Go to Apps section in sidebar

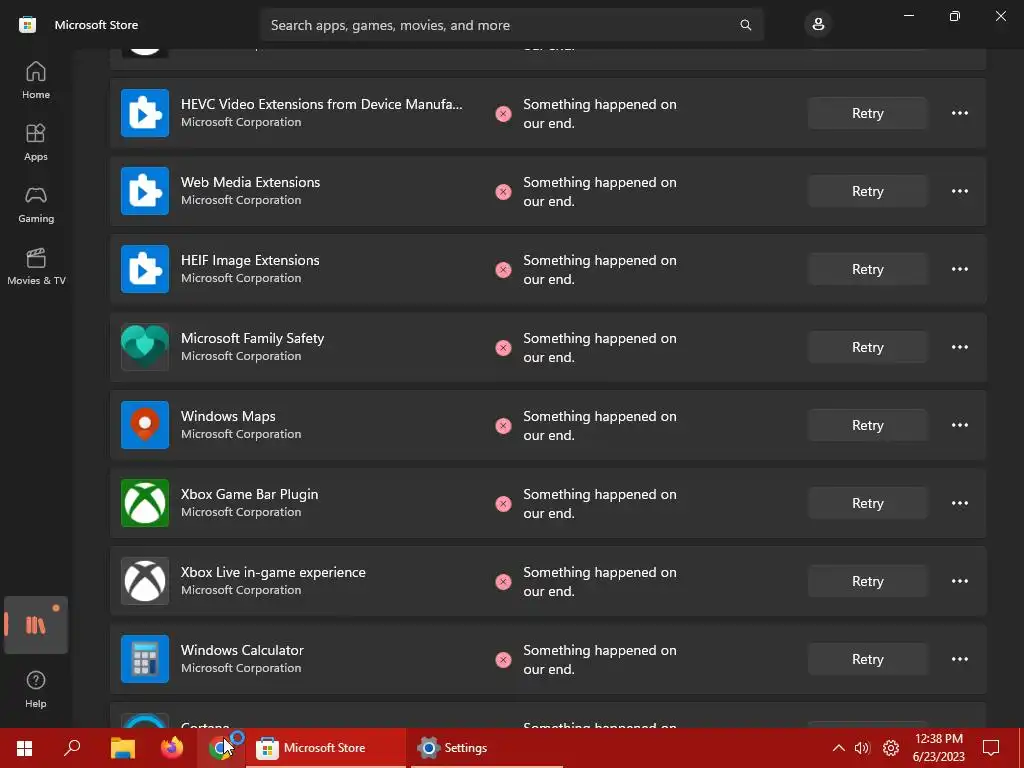click(x=36, y=142)
